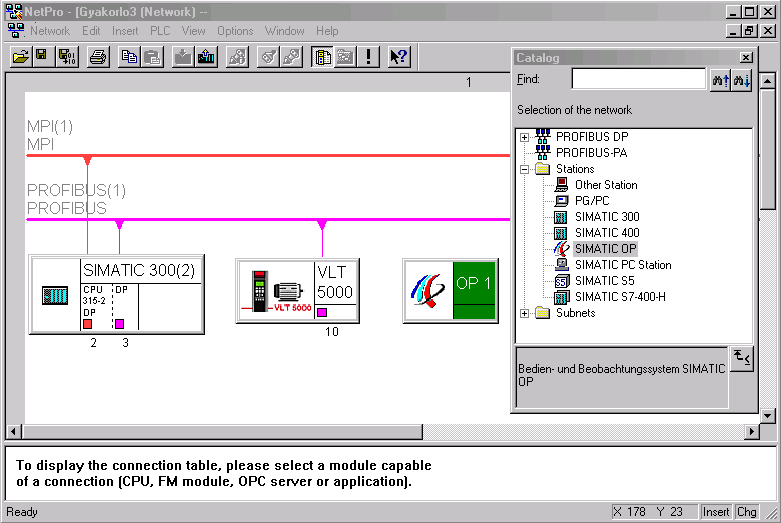Toggle the Catalog view toolbar icon
Image resolution: width=781 pixels, height=523 pixels.
322,56
